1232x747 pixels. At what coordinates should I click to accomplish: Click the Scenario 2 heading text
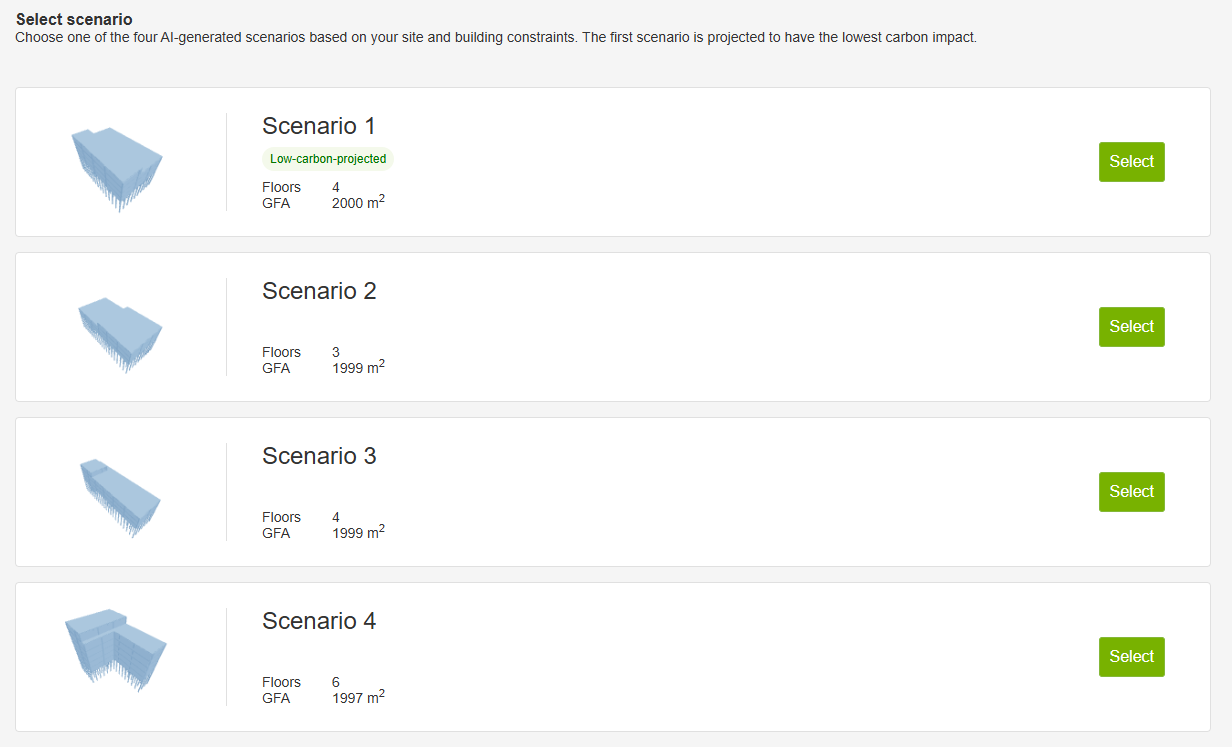coord(319,291)
